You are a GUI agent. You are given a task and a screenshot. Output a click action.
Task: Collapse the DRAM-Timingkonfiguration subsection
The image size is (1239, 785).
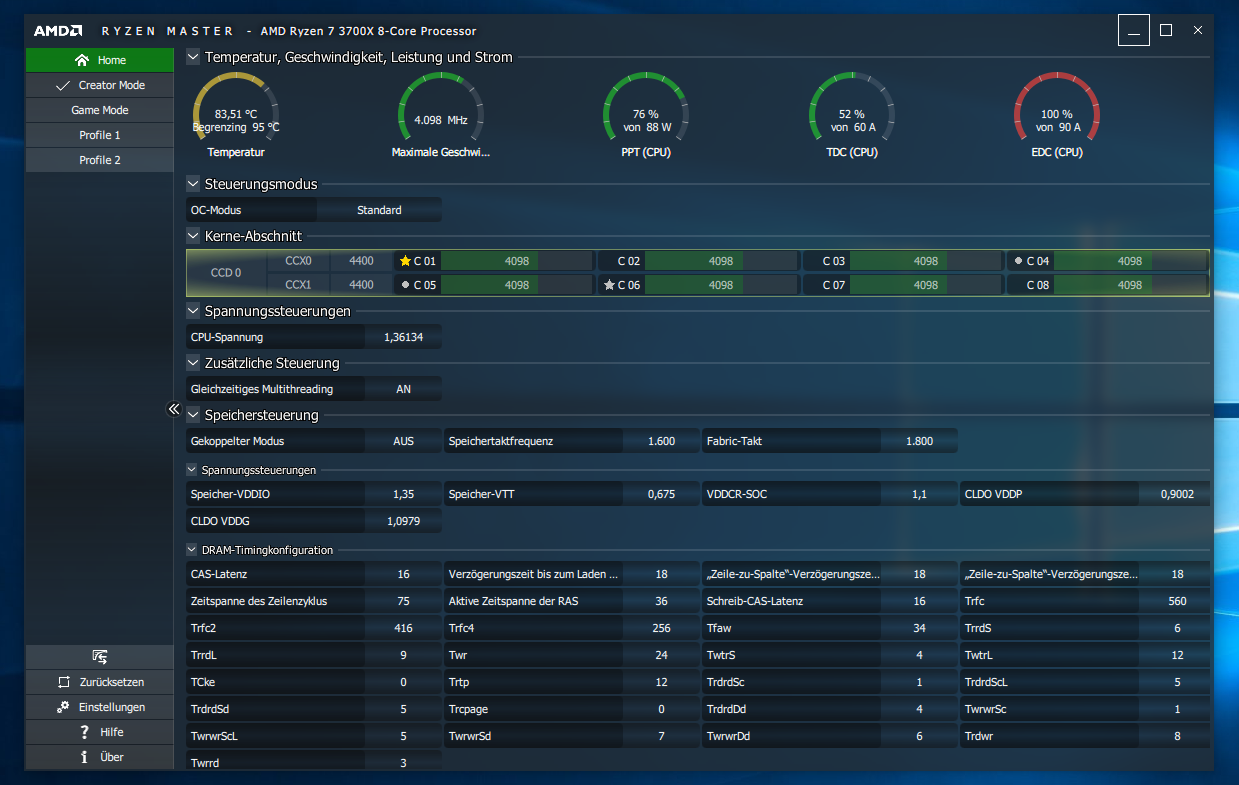pyautogui.click(x=192, y=549)
